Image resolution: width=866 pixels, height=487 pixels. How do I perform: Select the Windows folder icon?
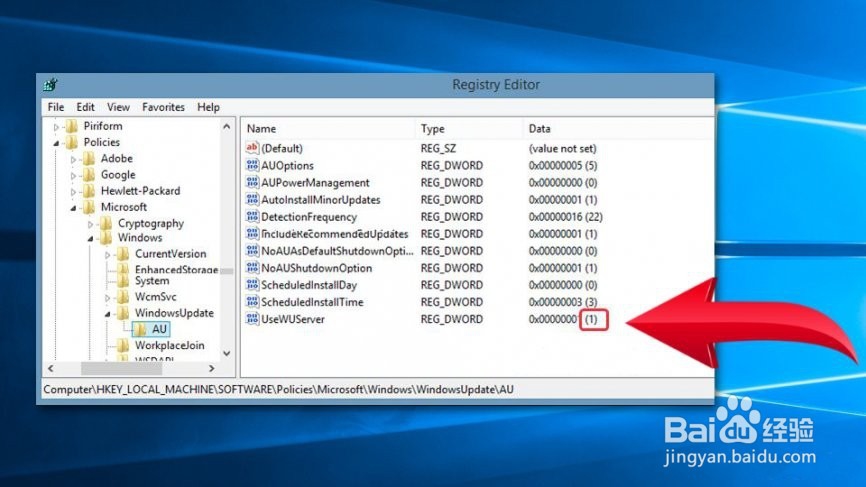tap(106, 237)
